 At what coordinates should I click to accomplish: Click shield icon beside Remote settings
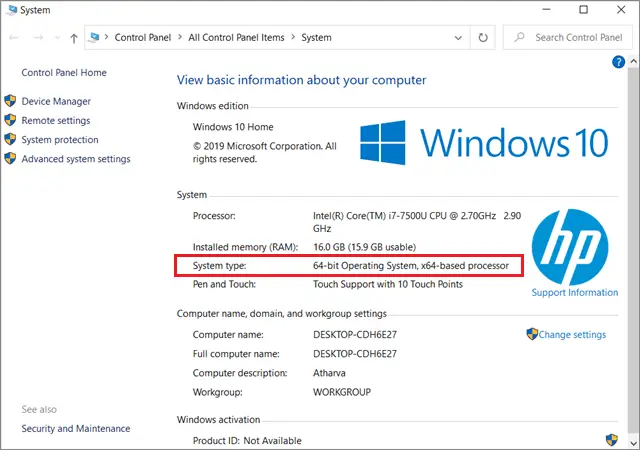coord(10,120)
